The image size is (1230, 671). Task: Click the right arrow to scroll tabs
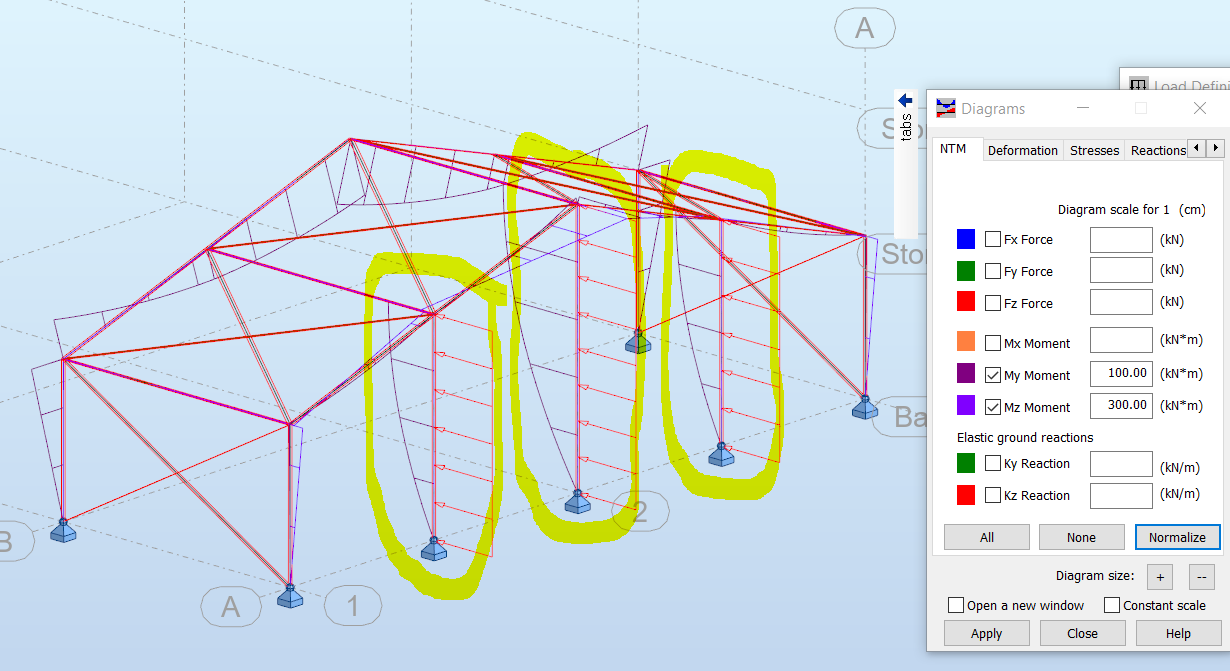click(x=1214, y=147)
